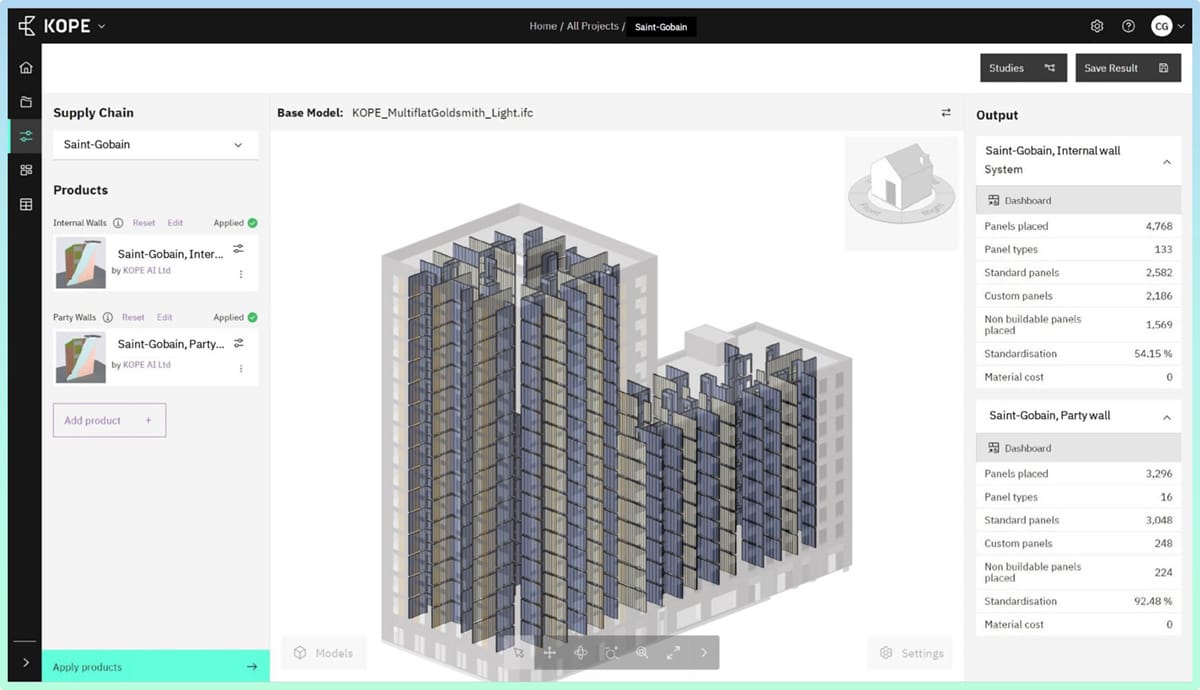Click the Apply products button
Viewport: 1200px width, 690px height.
(155, 666)
